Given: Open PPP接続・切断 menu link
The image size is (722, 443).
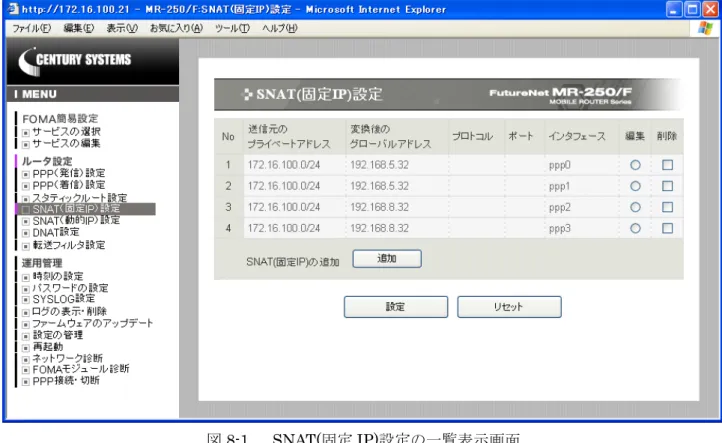Looking at the screenshot, I should 66,381.
